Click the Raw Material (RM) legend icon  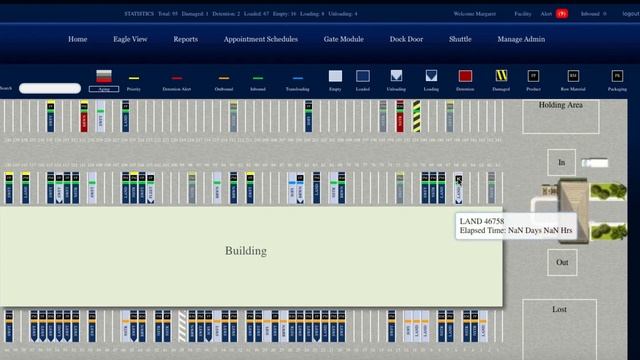(x=573, y=76)
